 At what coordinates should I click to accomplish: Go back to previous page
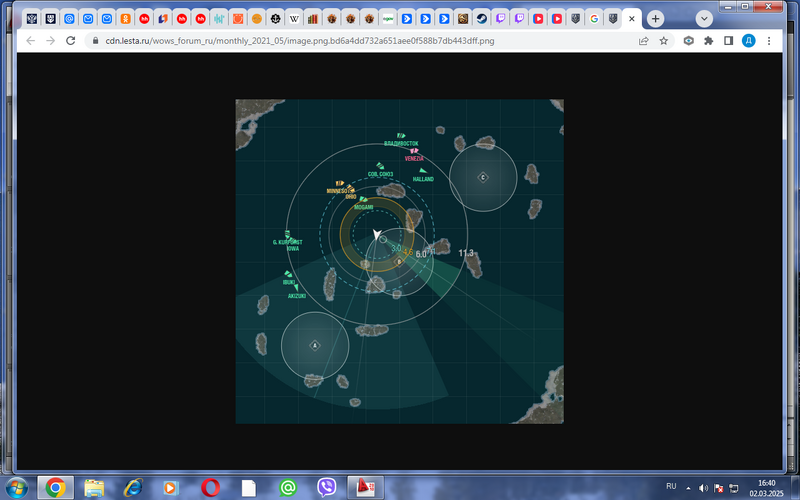tap(31, 41)
